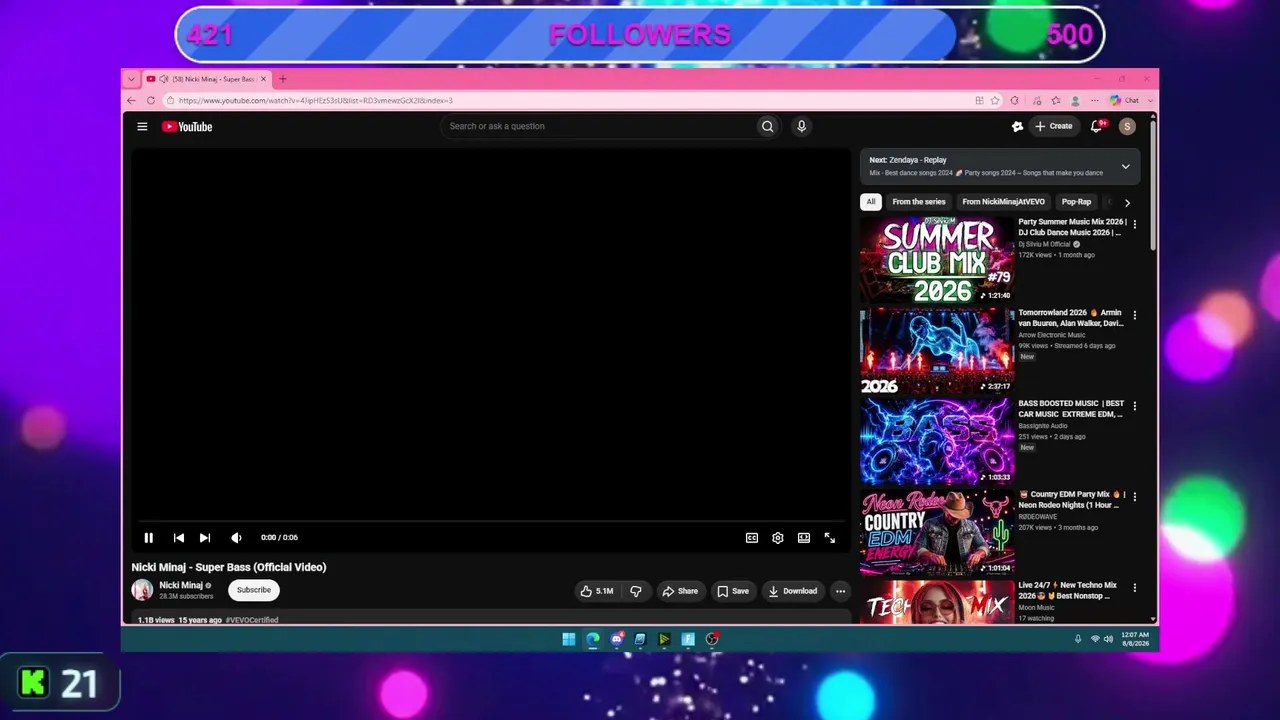Screen dimensions: 1280x720
Task: Open Discord from the taskbar
Action: (617, 639)
